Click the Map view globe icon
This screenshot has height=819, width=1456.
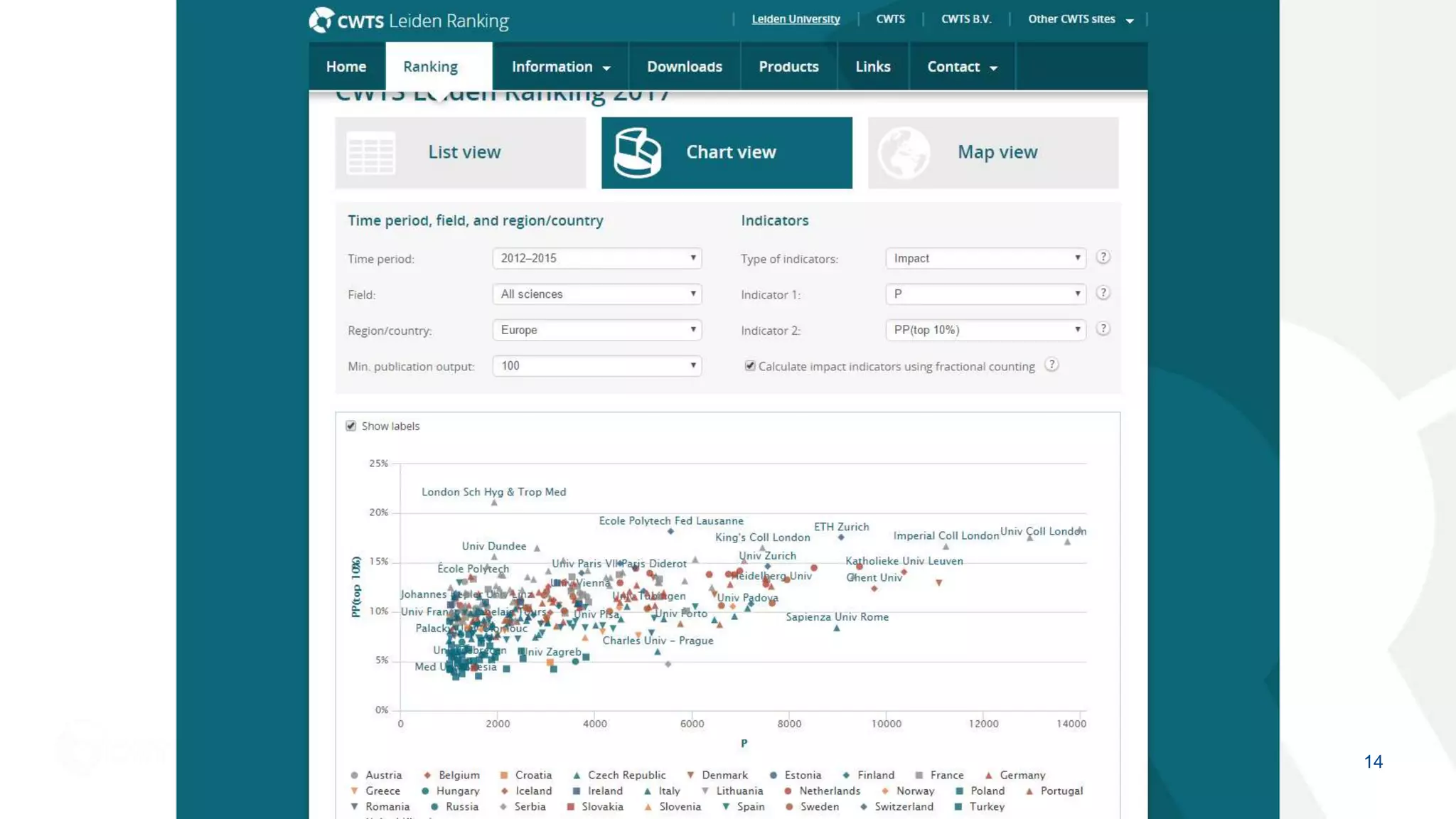(x=903, y=153)
